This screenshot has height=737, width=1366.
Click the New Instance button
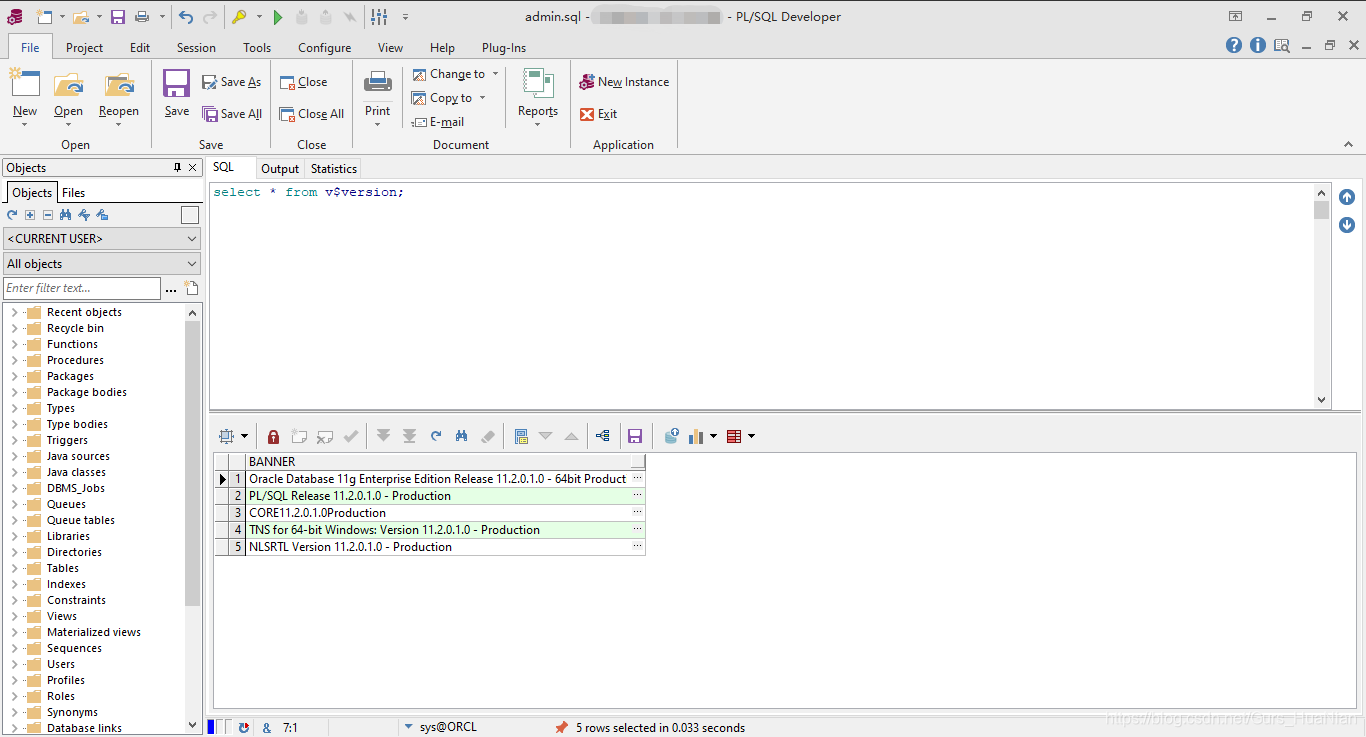[x=624, y=82]
